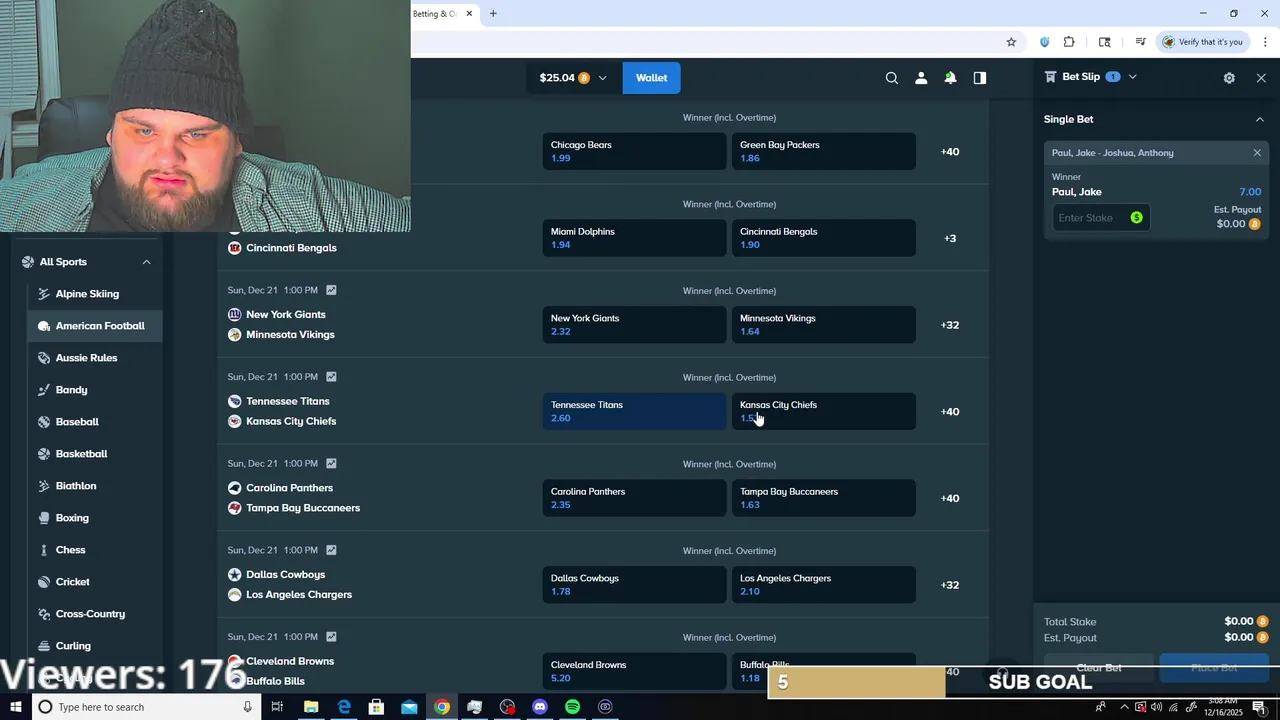The width and height of the screenshot is (1280, 720).
Task: Bet on Cincinnati Bengals at 1.90
Action: (824, 238)
